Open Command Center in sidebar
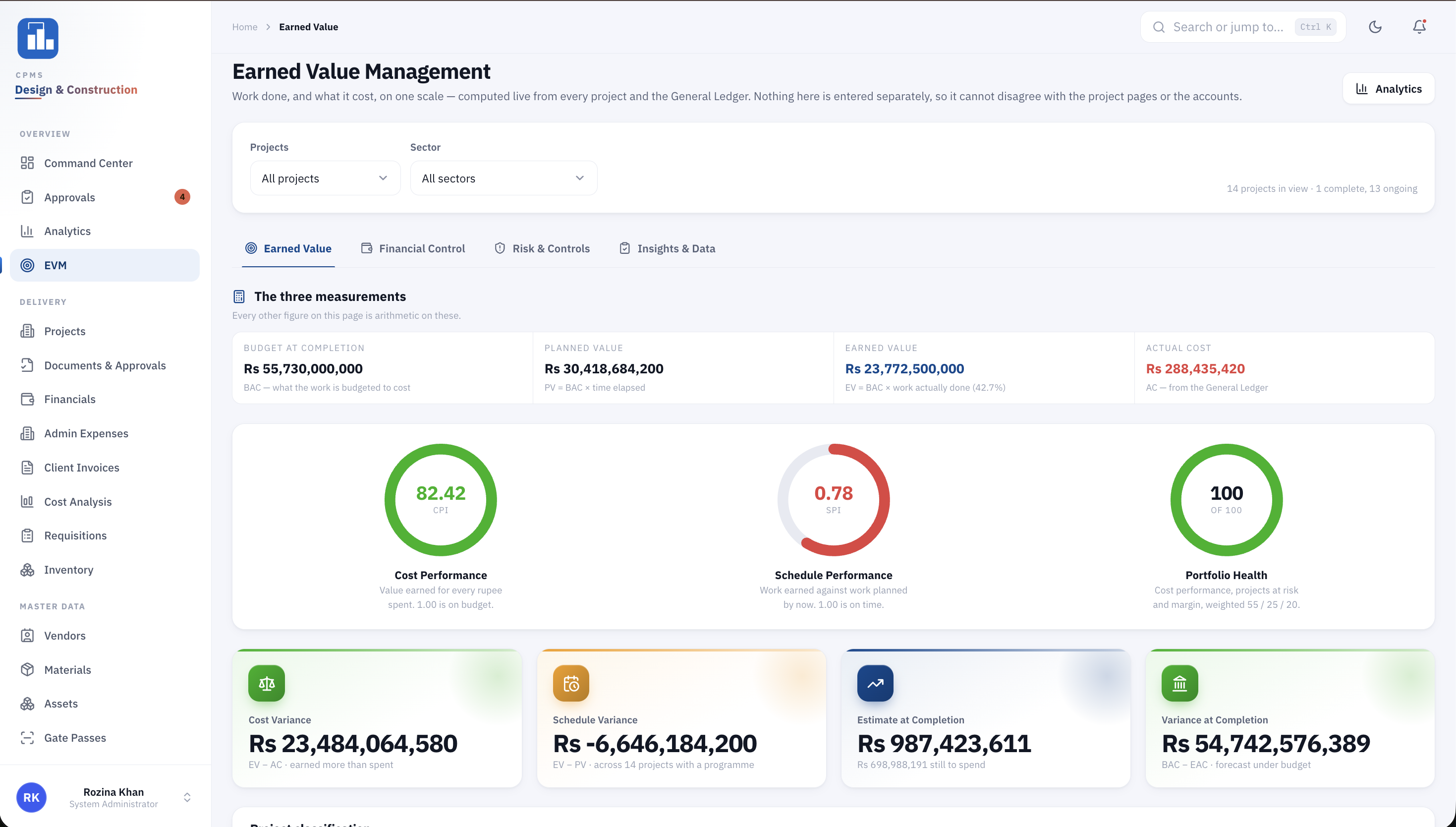 coord(105,163)
